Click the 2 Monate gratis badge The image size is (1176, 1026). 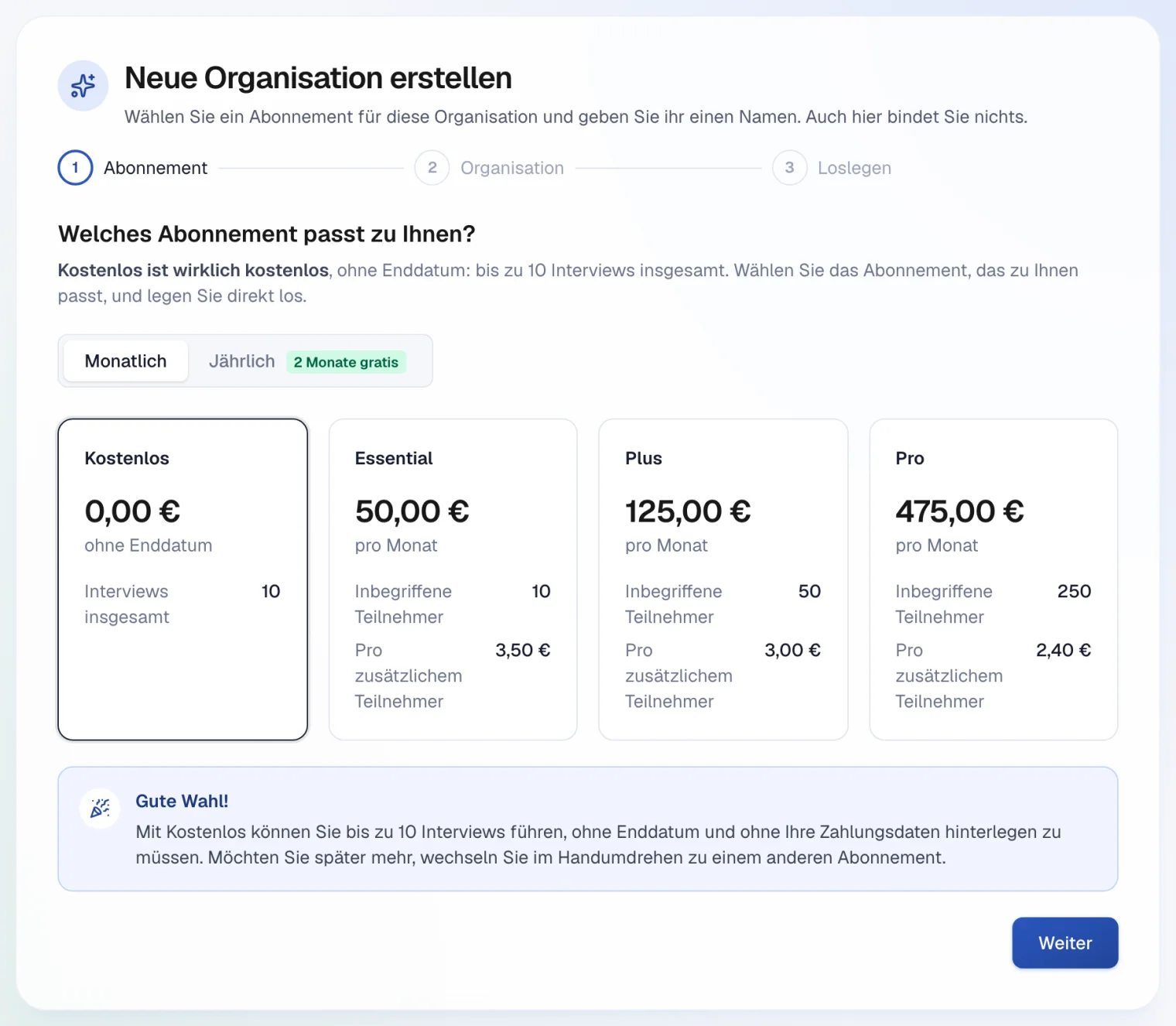click(x=346, y=362)
